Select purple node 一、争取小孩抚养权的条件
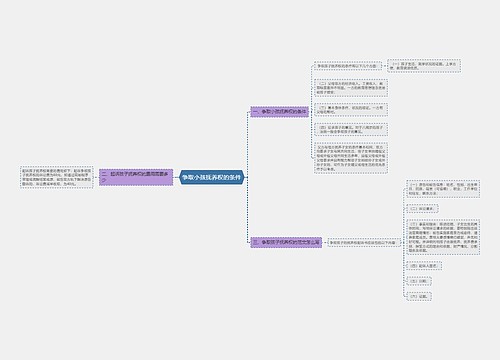Screen dimensions: 500x360 pyautogui.click(x=280, y=112)
